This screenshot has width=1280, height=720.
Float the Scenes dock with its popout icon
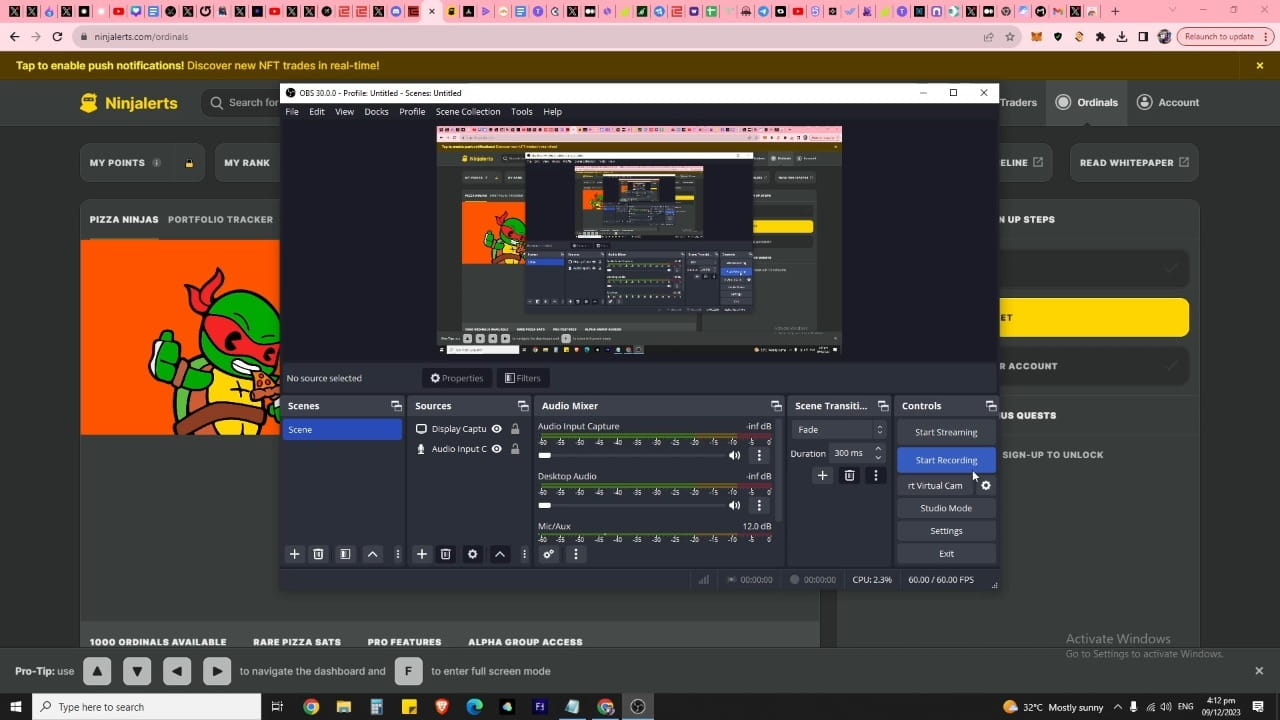pos(396,406)
